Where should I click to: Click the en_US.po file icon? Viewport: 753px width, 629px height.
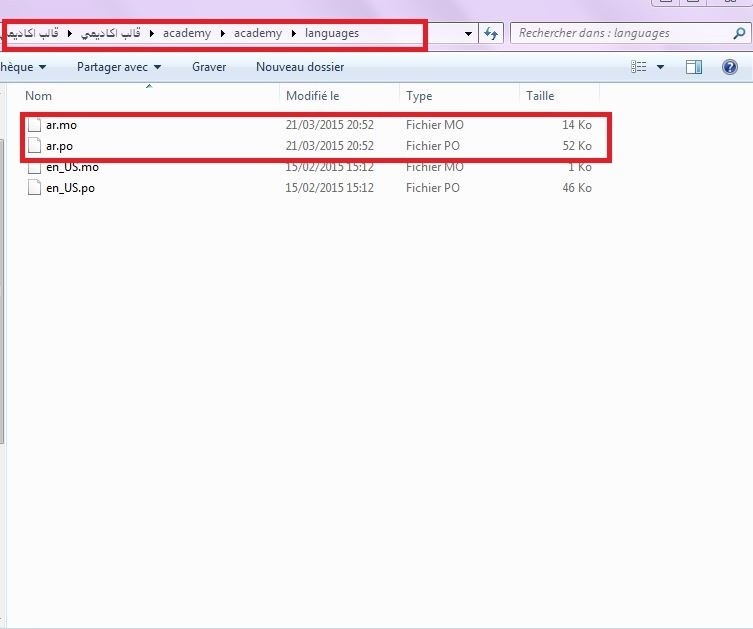point(36,188)
